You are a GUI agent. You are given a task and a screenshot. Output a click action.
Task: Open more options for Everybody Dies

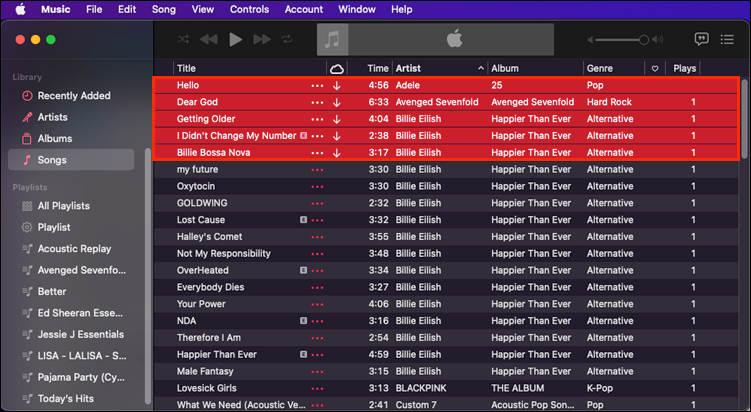click(x=317, y=287)
